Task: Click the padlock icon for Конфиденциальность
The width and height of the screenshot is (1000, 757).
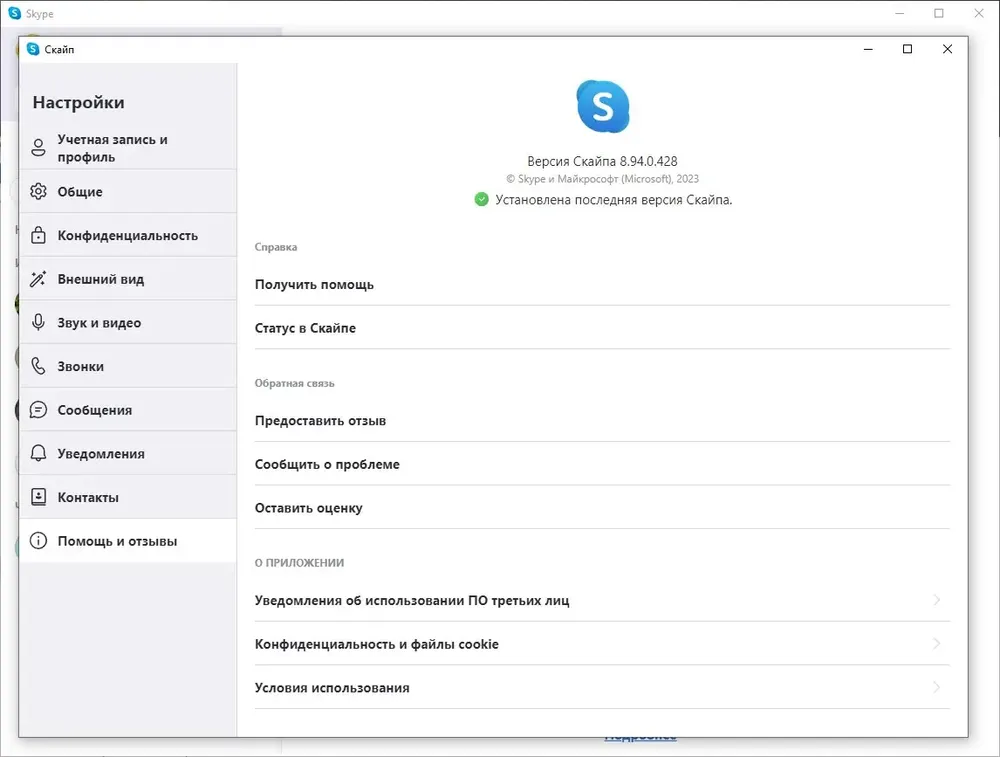Action: coord(38,235)
